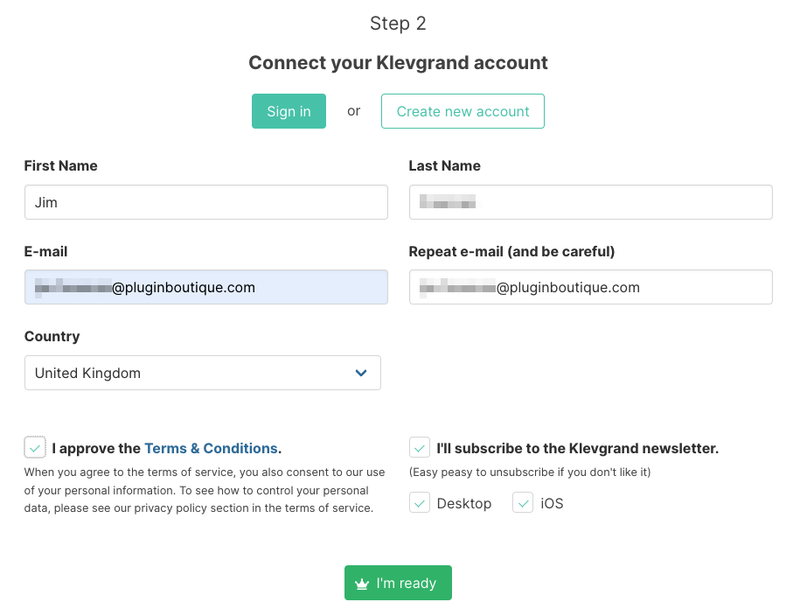Toggle the Terms & Conditions approval checkbox
Screen dimensions: 800x616
35,447
